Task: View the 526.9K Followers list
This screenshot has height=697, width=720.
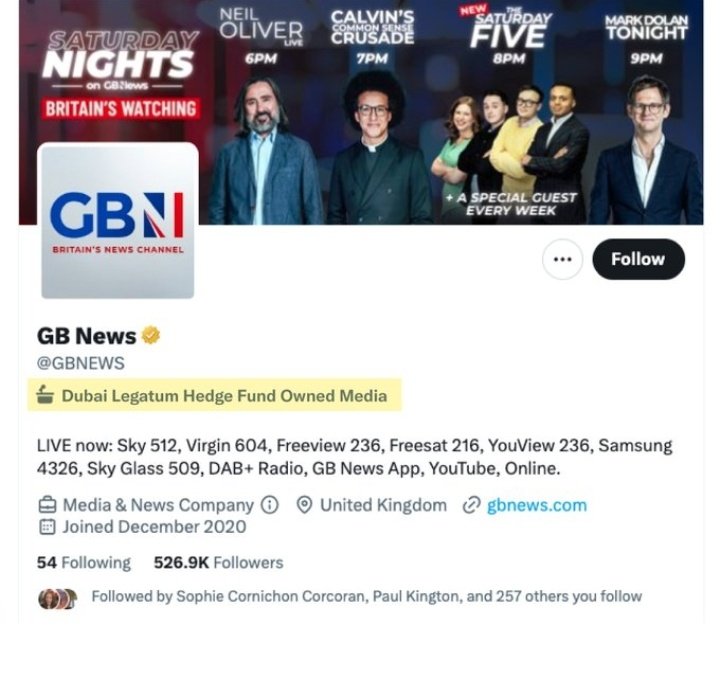Action: [x=219, y=562]
